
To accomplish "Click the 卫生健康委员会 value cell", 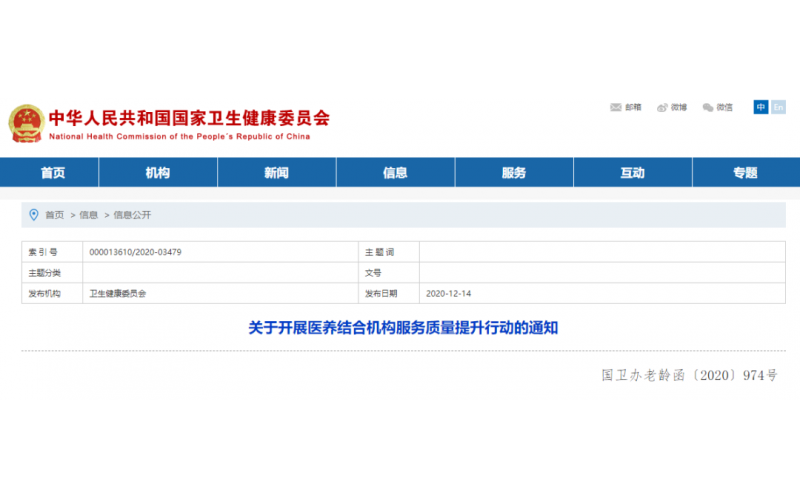I will coord(220,293).
